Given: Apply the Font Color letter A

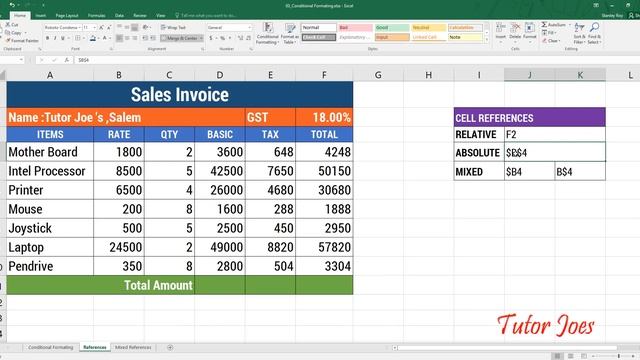Looking at the screenshot, I should (x=104, y=38).
